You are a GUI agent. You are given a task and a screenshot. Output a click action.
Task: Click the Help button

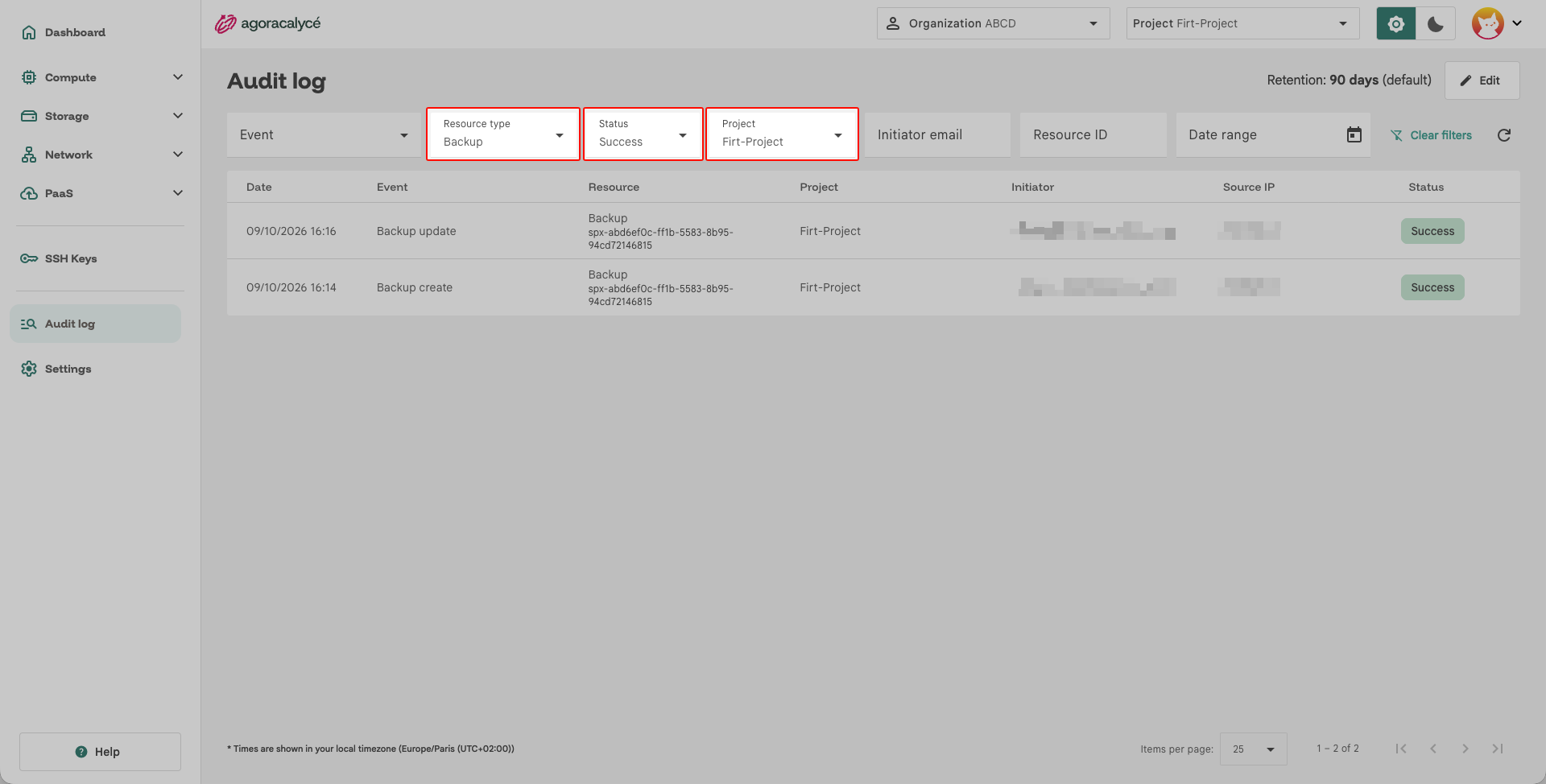pyautogui.click(x=100, y=752)
